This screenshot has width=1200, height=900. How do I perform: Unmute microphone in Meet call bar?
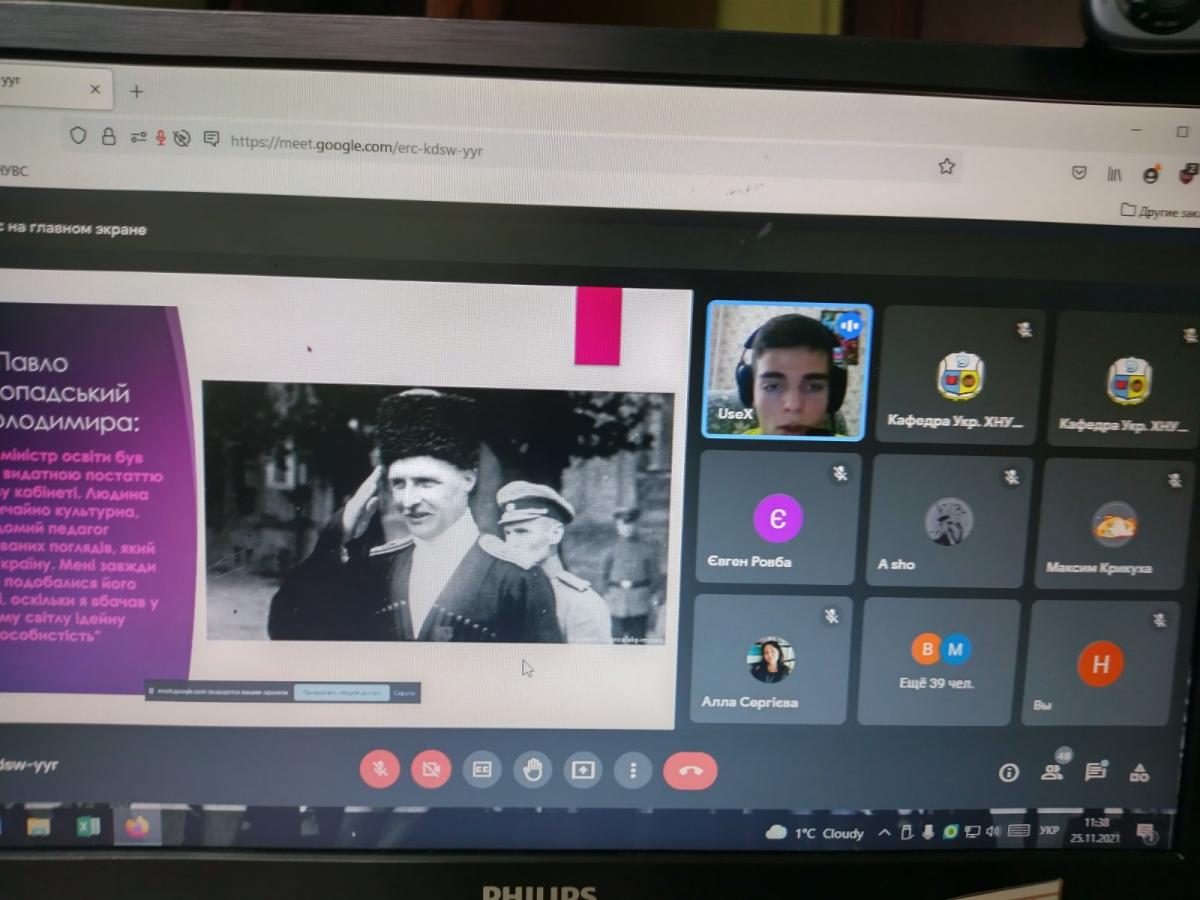(x=380, y=768)
